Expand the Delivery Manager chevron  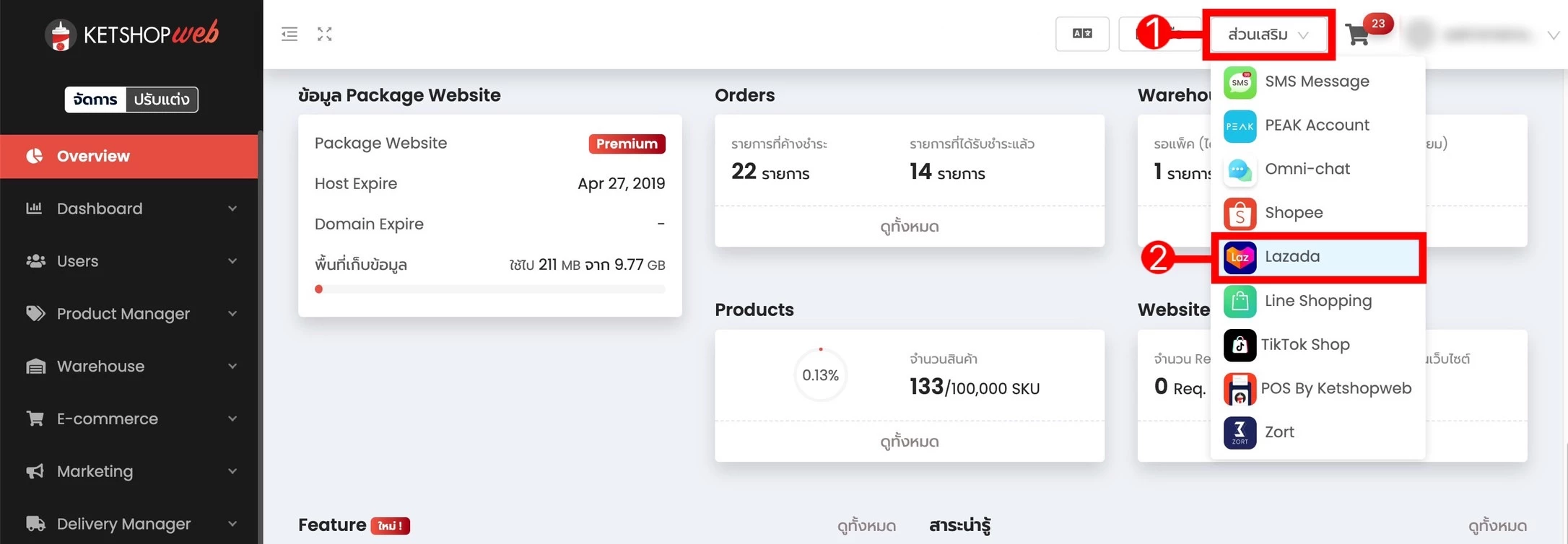[232, 524]
